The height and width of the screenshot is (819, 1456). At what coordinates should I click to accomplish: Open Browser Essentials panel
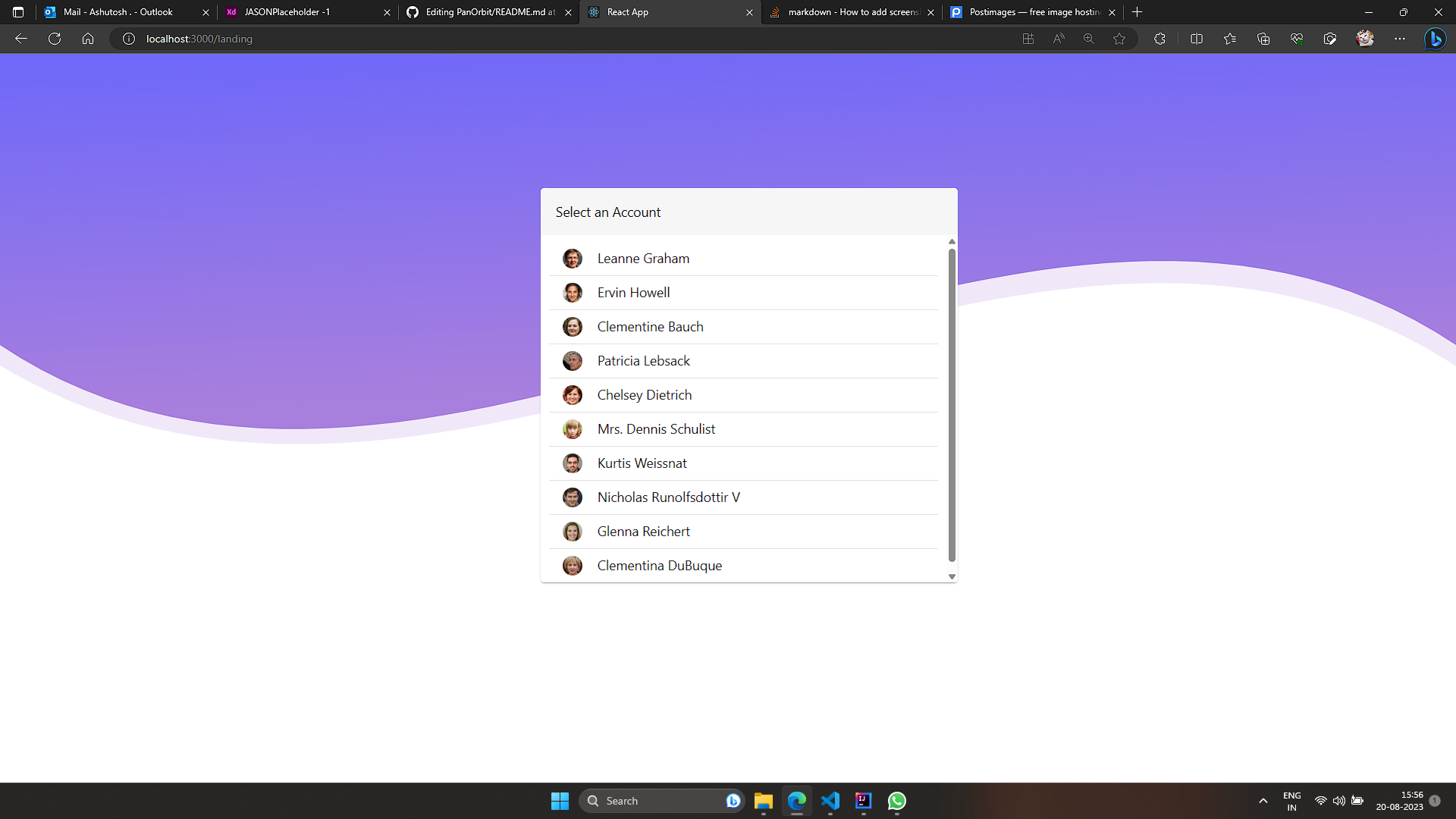point(1296,39)
